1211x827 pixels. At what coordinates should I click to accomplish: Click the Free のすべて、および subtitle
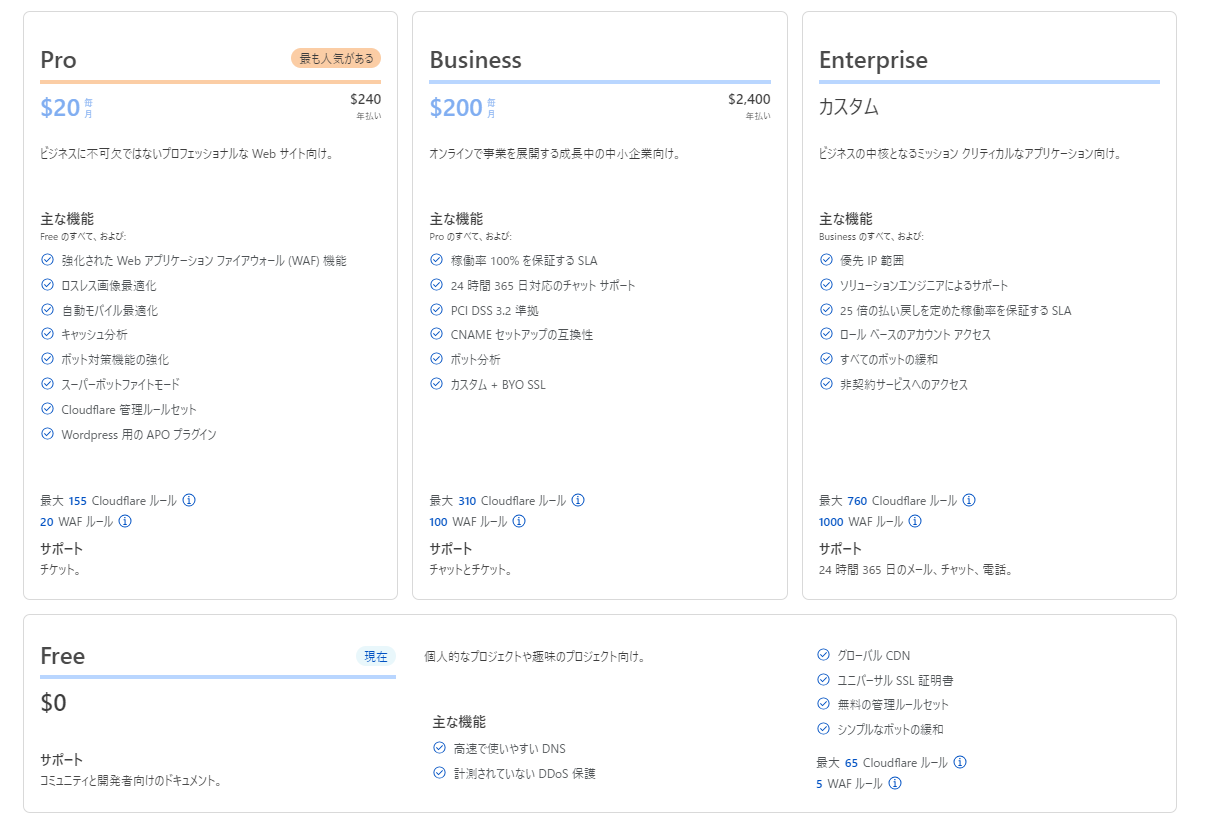coord(81,237)
